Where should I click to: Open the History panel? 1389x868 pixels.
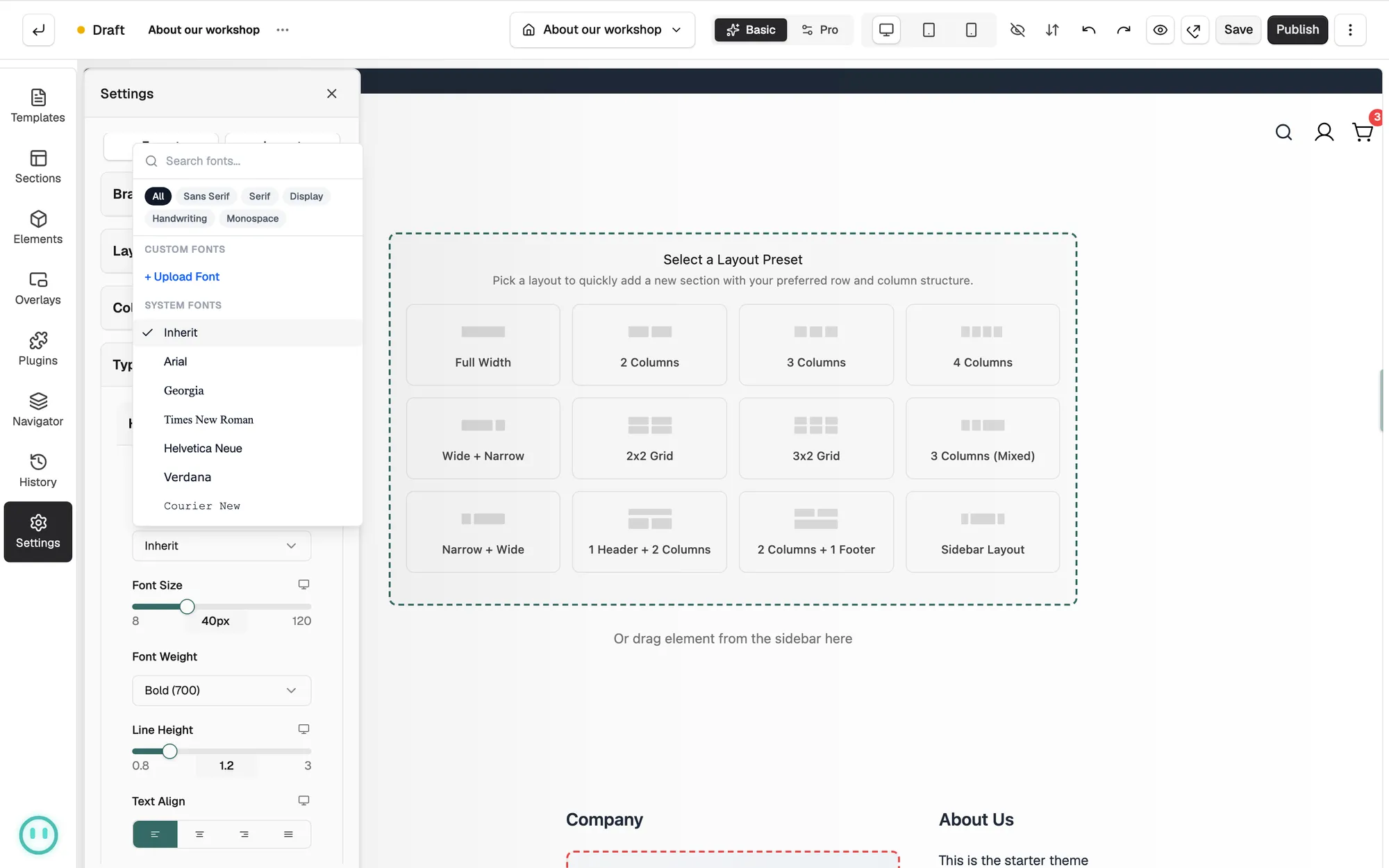pyautogui.click(x=38, y=471)
